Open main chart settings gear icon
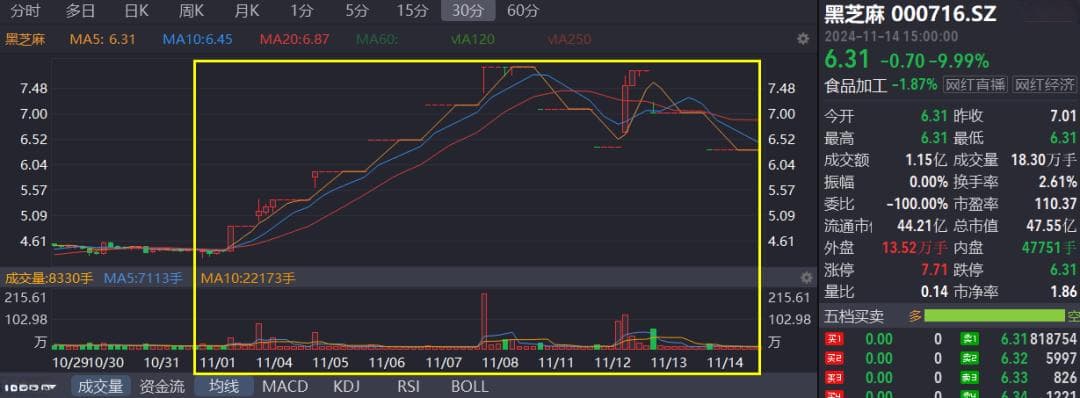 point(802,39)
